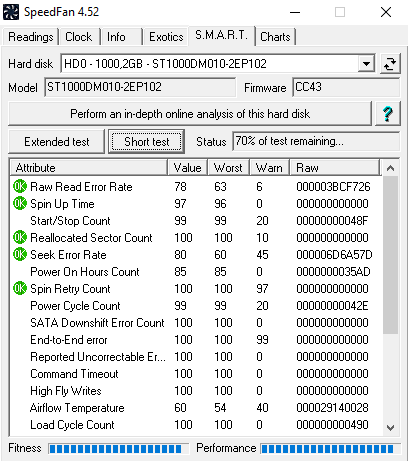
Task: Click the OK icon beside Reallocated Sector Count
Action: (20, 237)
